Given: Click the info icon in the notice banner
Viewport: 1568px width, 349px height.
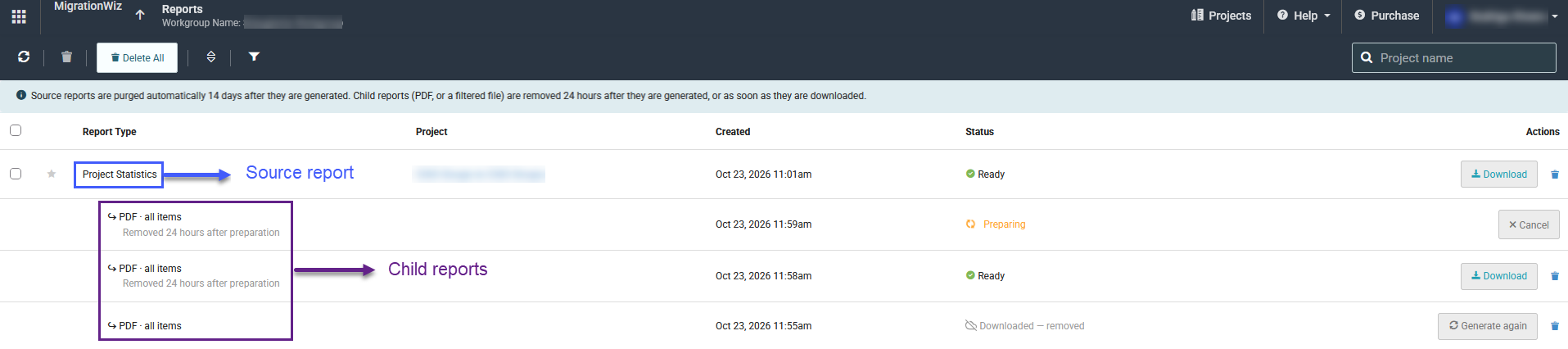Looking at the screenshot, I should [x=21, y=95].
